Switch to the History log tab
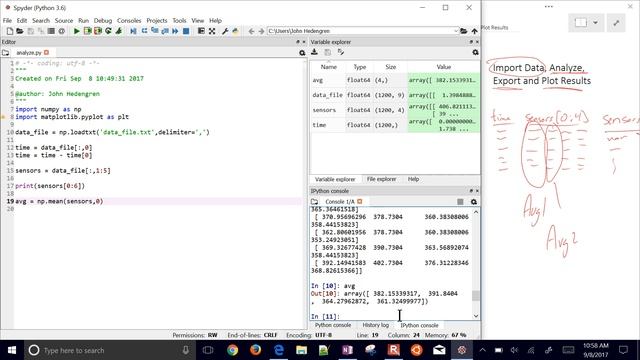640x360 pixels. pos(376,325)
